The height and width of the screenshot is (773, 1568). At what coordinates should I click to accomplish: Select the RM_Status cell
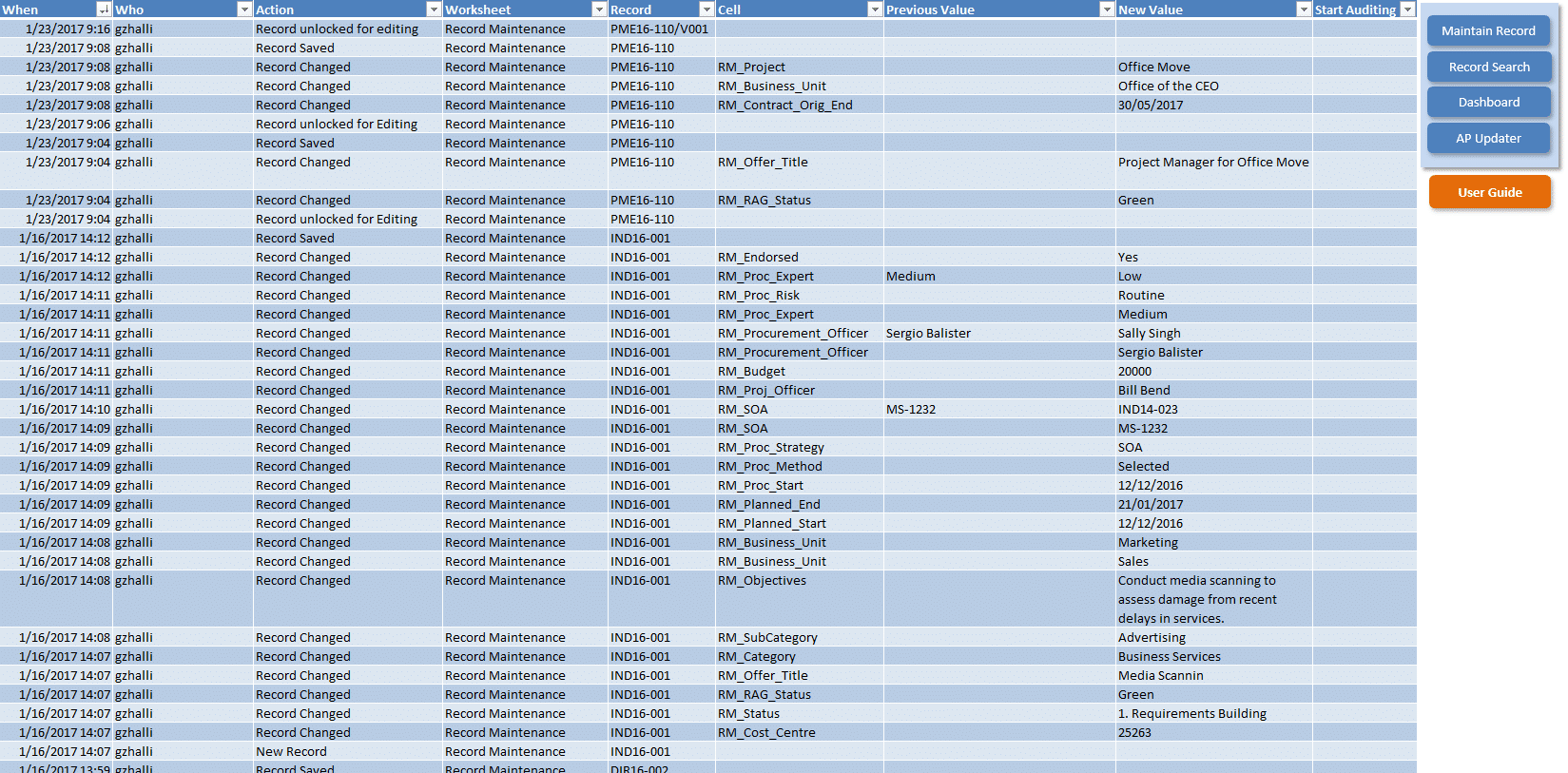[x=800, y=713]
